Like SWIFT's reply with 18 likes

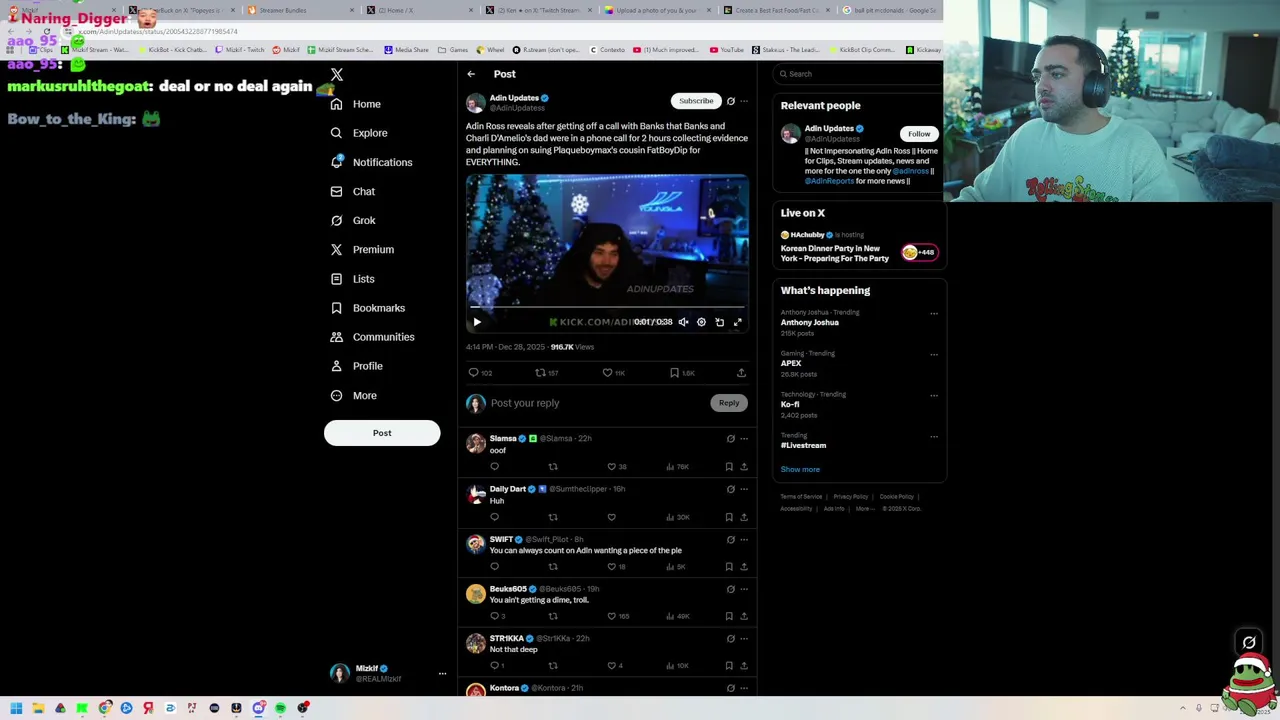[616, 567]
